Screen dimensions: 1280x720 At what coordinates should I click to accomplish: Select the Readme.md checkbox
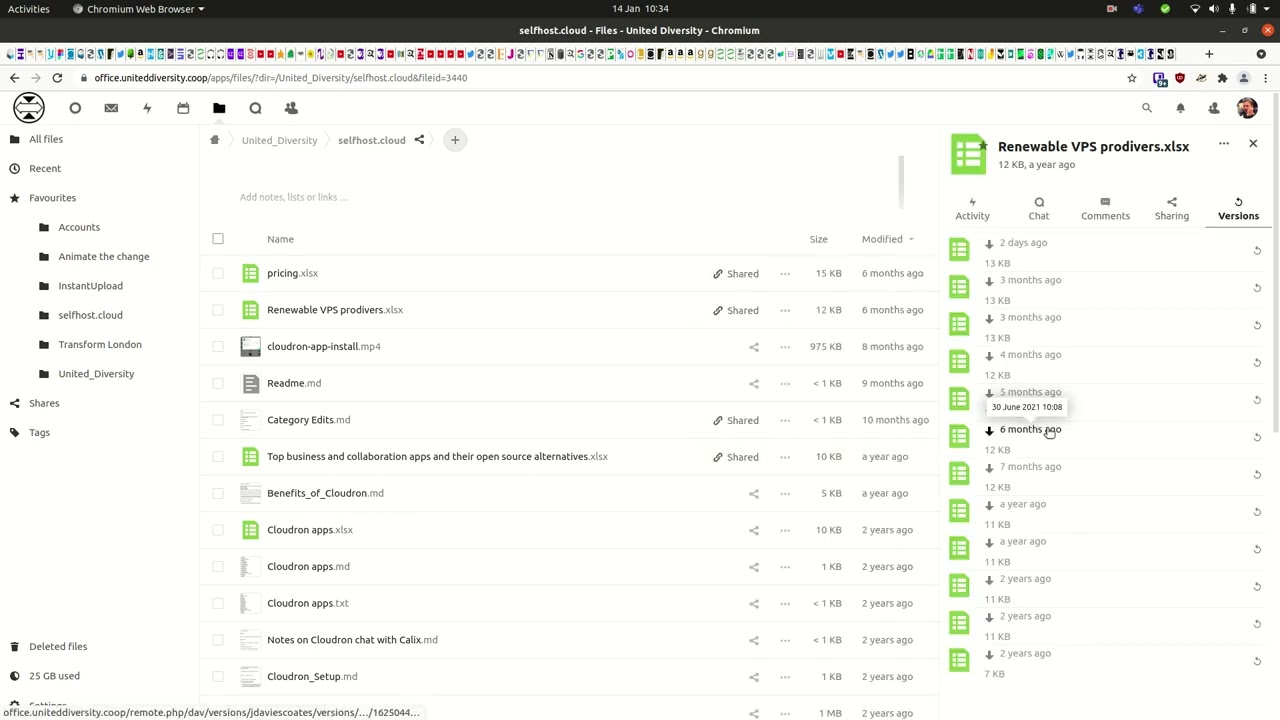coord(218,383)
